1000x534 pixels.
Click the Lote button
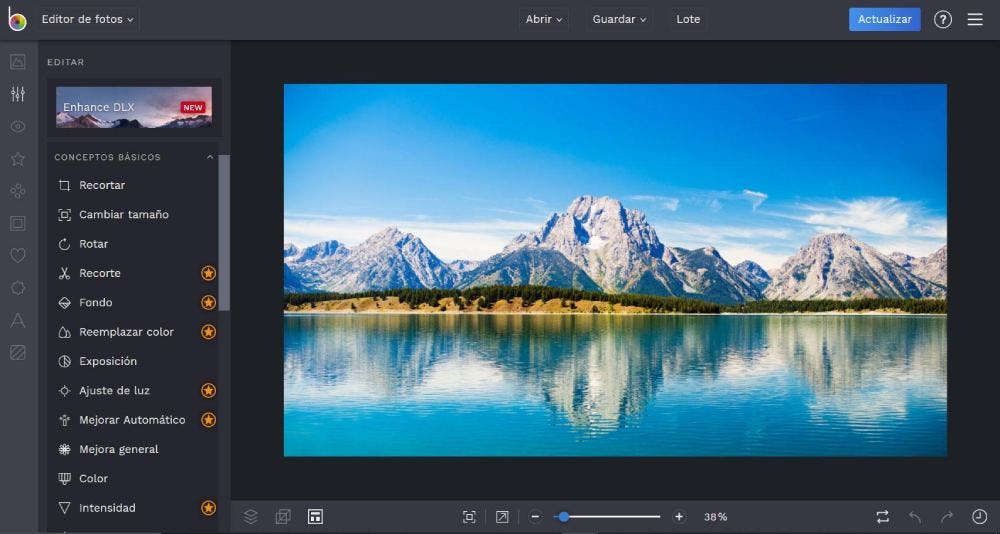click(688, 19)
